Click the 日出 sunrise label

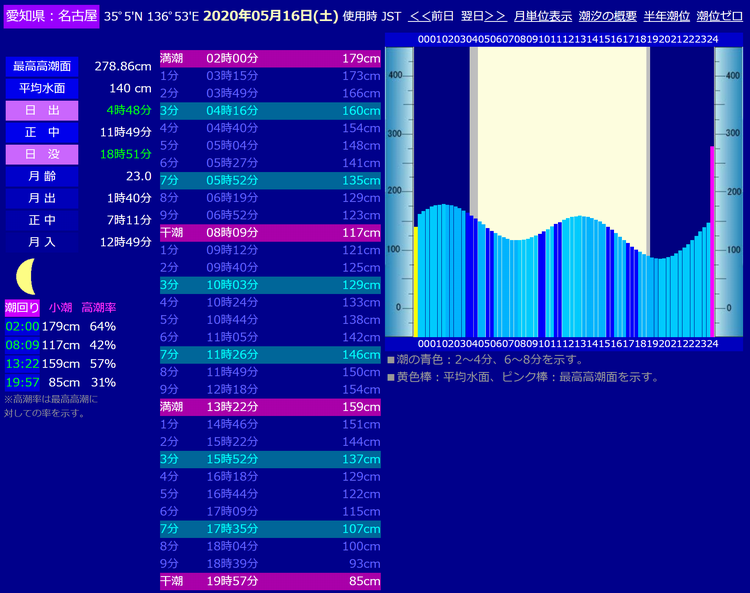coord(41,110)
